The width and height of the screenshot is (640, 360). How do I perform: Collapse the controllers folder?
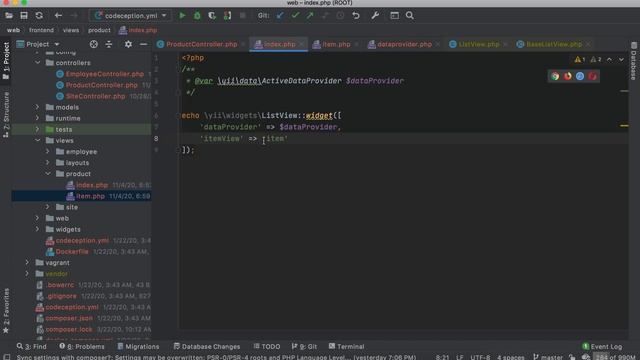click(38, 63)
